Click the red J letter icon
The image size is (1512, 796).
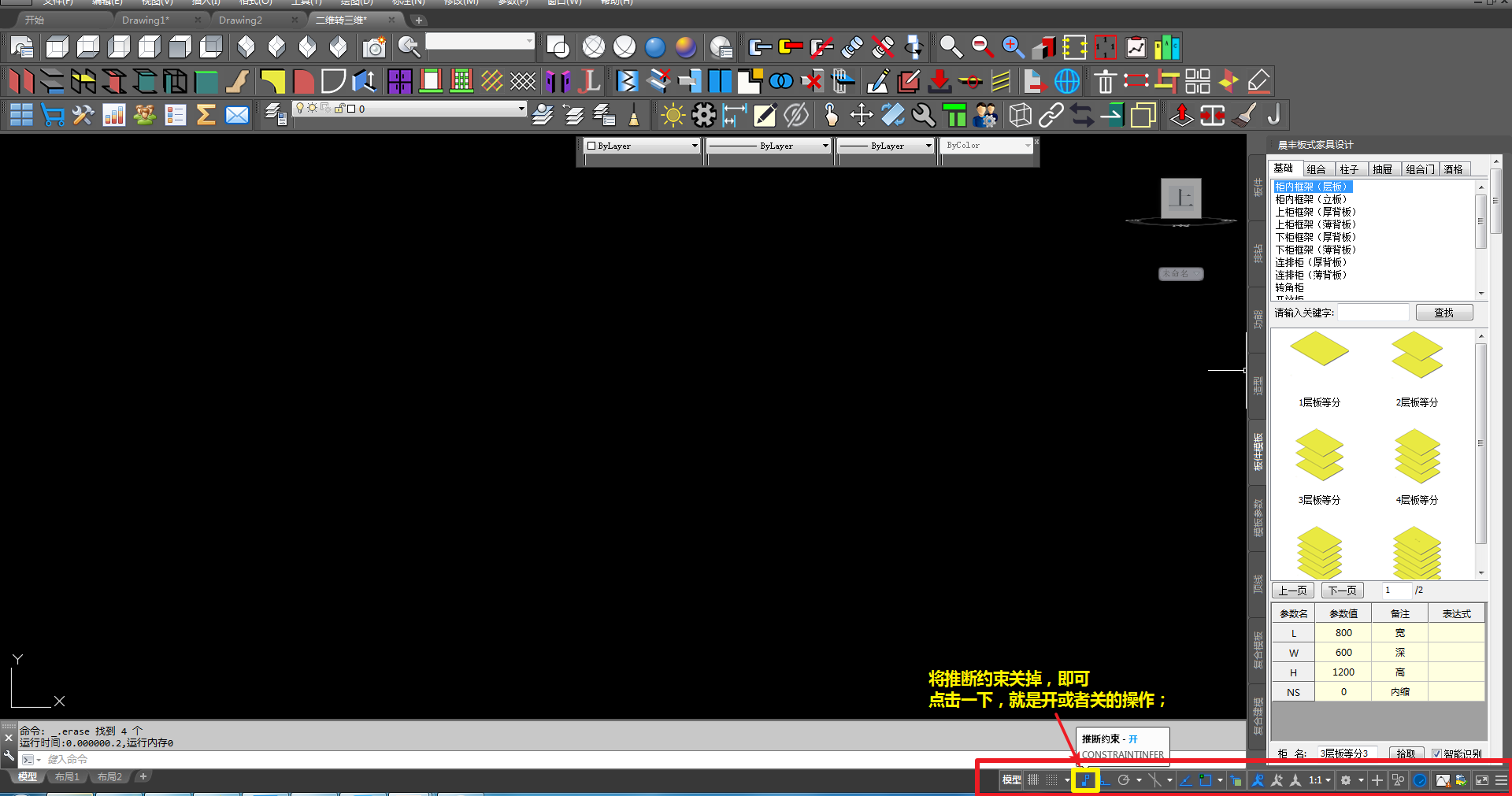590,81
